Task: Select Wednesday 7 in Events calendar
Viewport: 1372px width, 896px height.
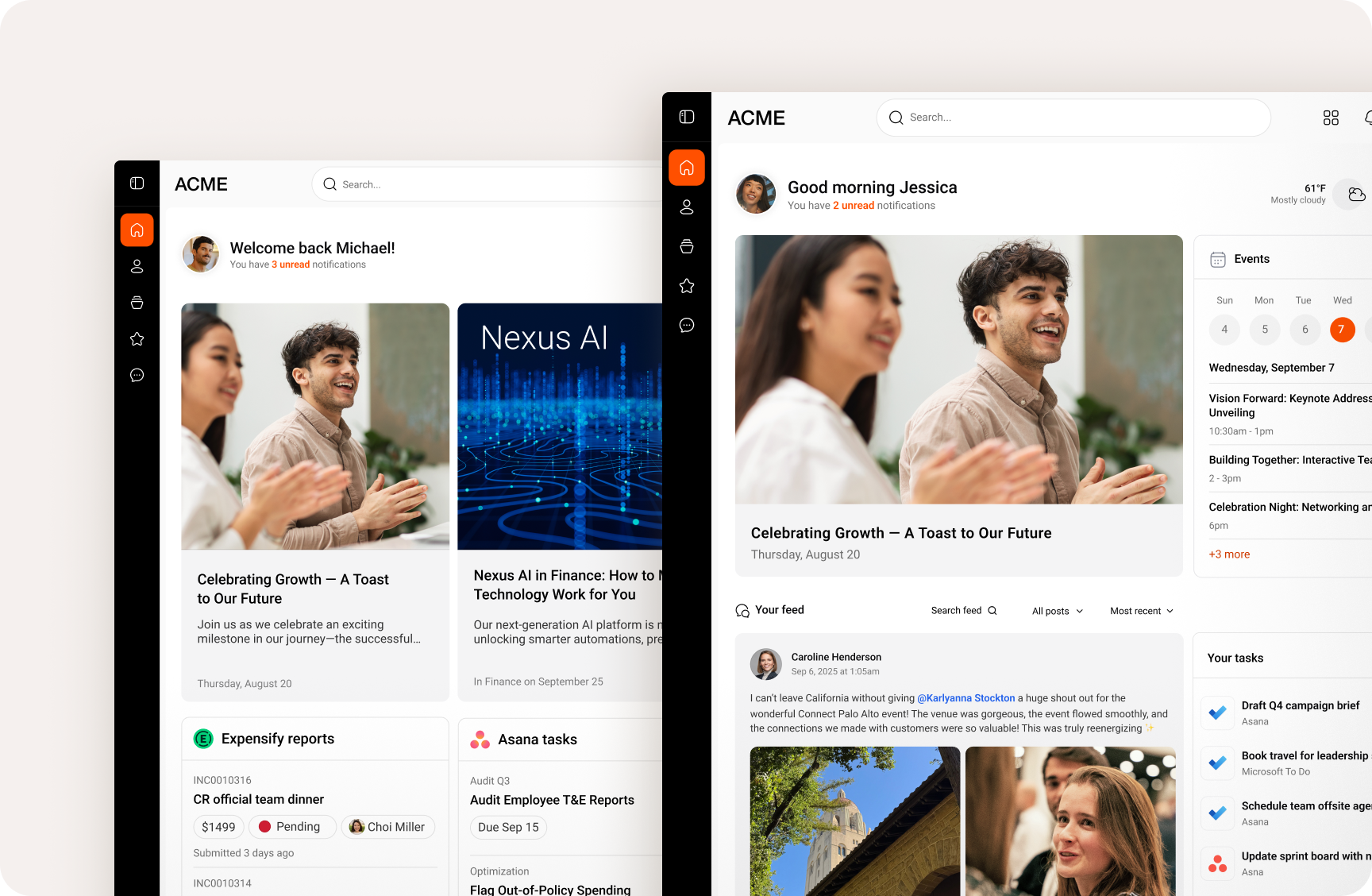Action: point(1342,329)
